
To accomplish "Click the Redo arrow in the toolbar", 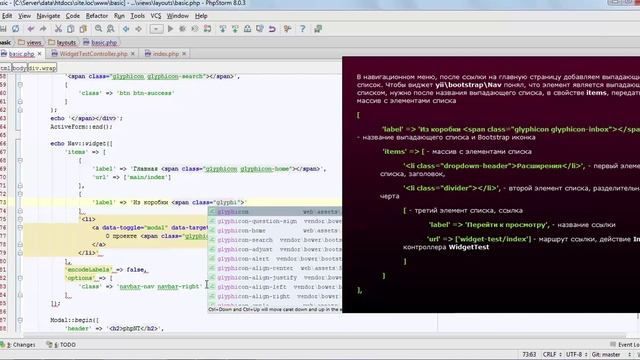I will 43,29.
